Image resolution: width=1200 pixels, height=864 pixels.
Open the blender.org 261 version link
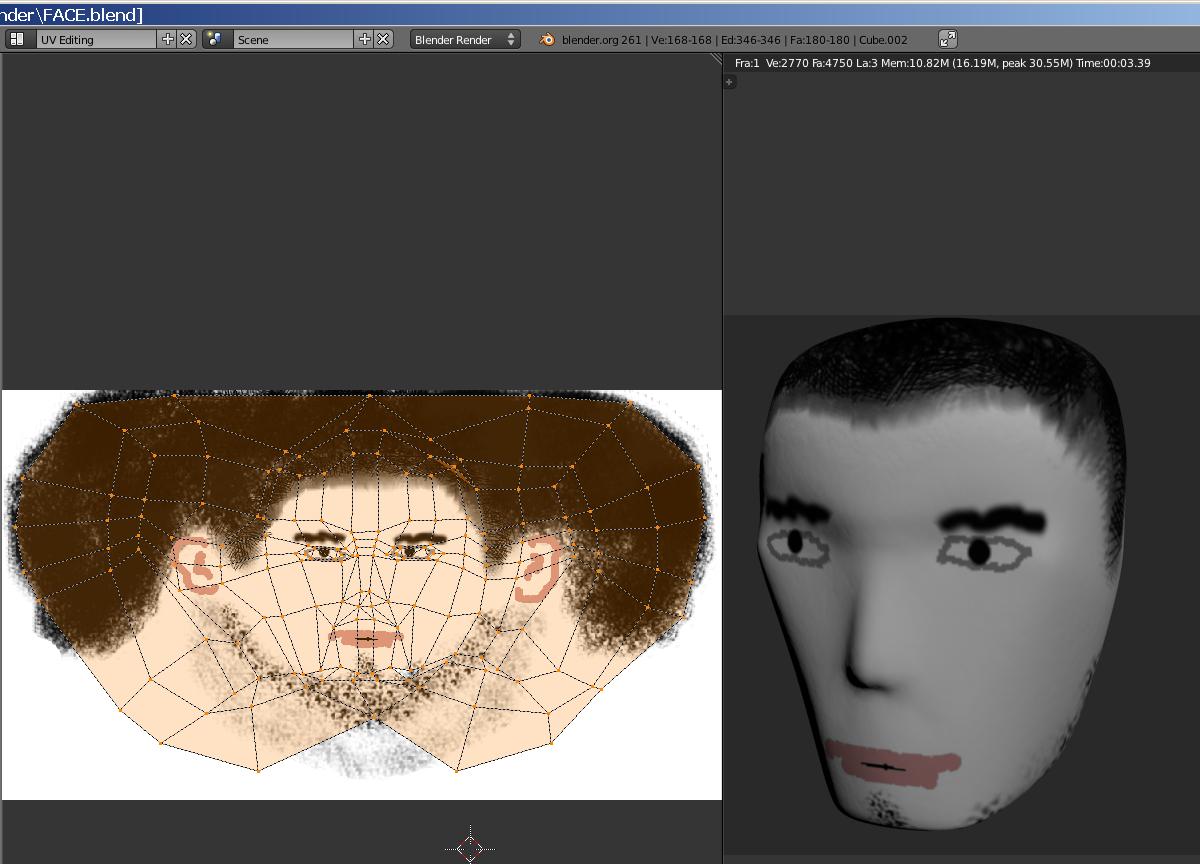[x=601, y=40]
